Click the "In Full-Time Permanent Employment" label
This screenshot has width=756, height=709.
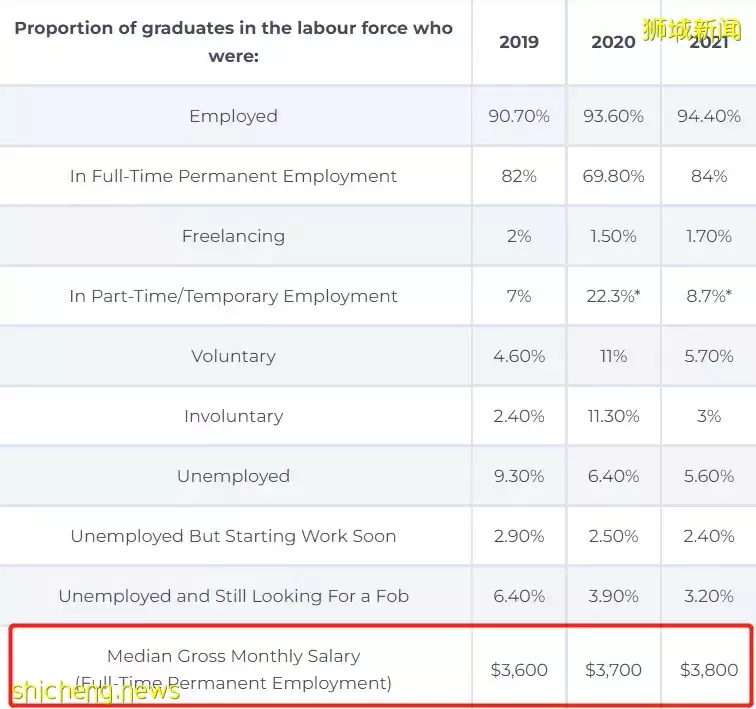pyautogui.click(x=233, y=176)
